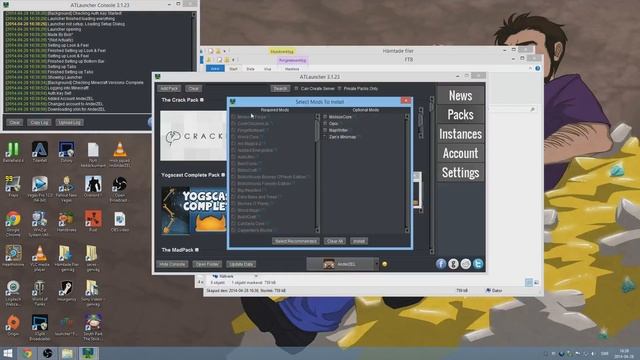Switch to Chrome on the taskbar

pos(27,353)
